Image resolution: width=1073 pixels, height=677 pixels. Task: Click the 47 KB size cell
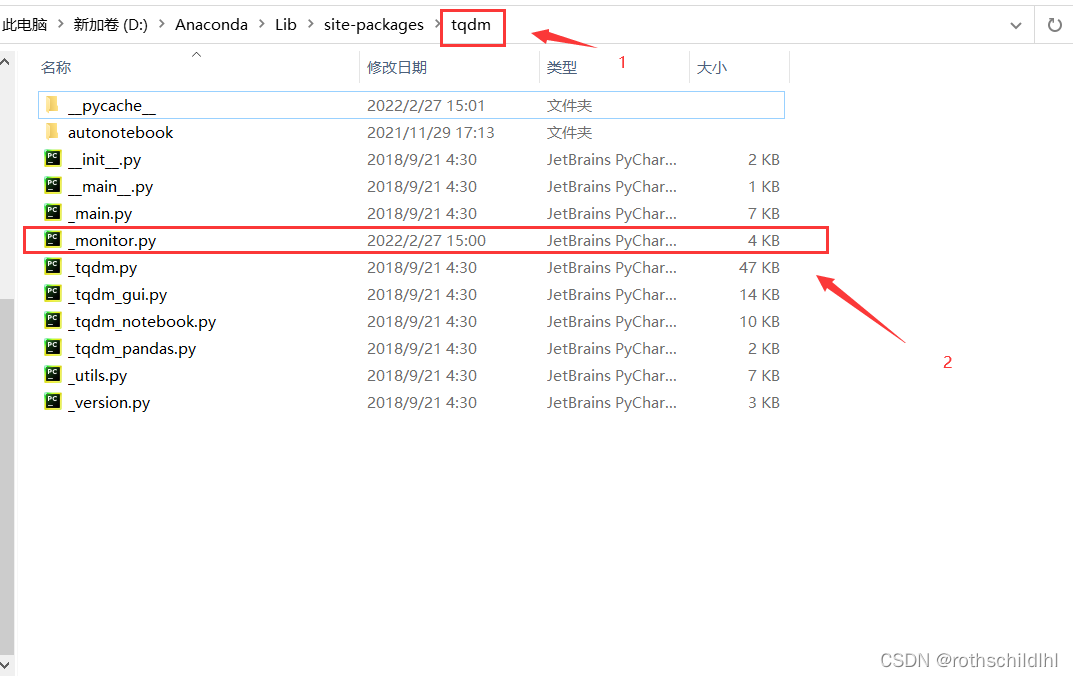tap(759, 268)
